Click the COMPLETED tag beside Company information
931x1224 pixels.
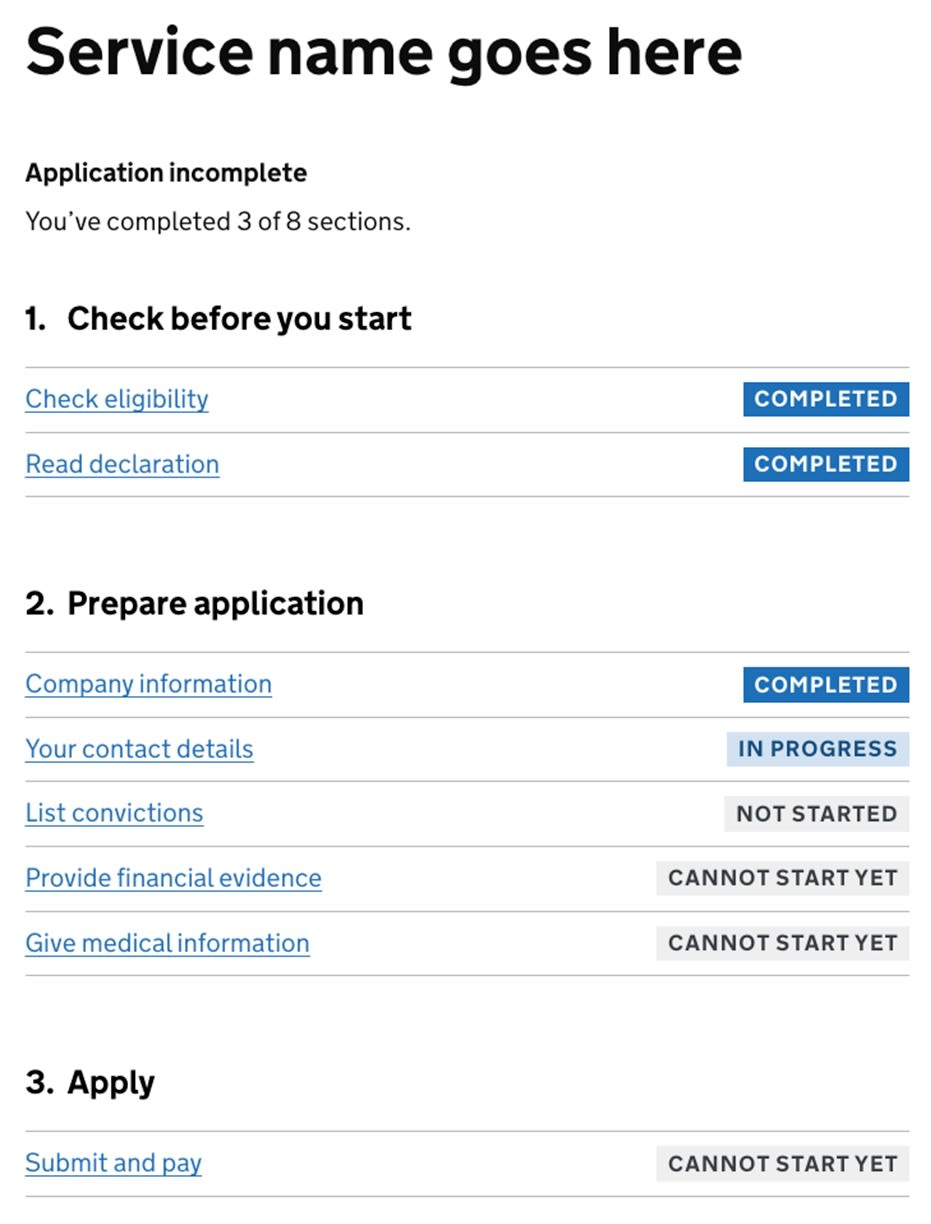(x=825, y=685)
